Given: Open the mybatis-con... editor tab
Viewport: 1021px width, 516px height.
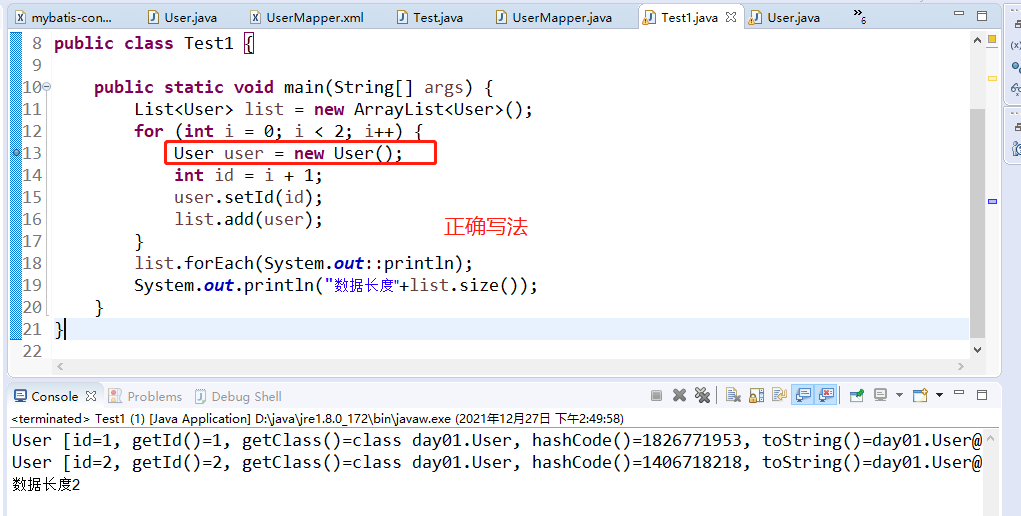Looking at the screenshot, I should pyautogui.click(x=64, y=18).
